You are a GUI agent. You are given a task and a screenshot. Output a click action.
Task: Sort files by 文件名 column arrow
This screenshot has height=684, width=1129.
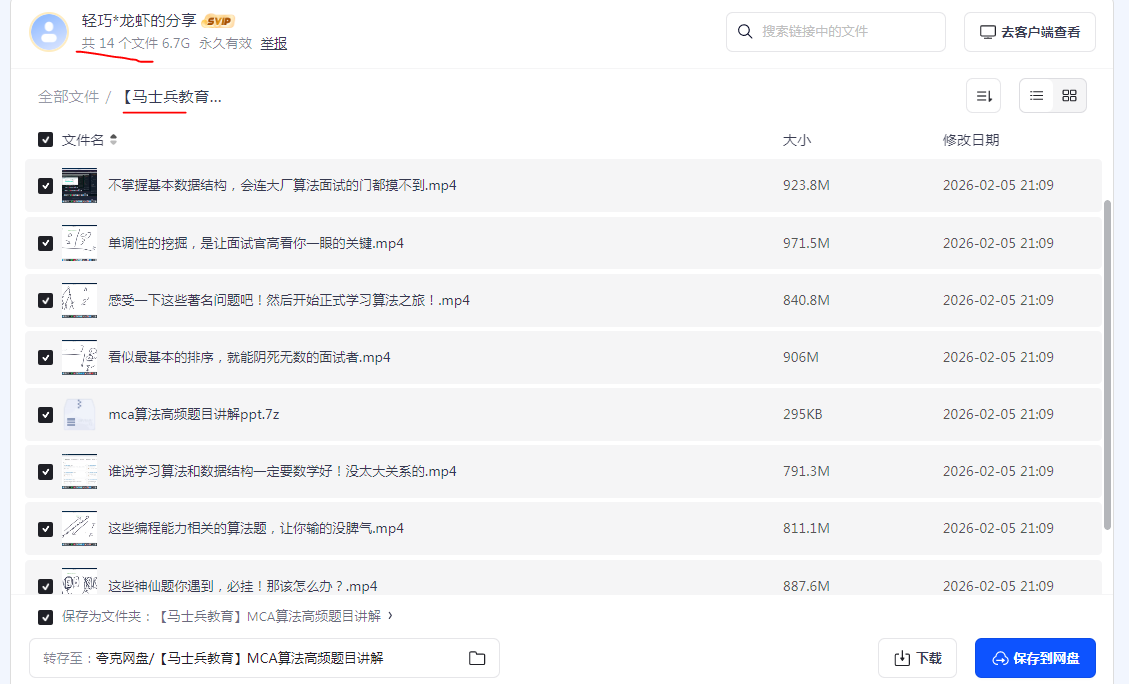point(114,140)
